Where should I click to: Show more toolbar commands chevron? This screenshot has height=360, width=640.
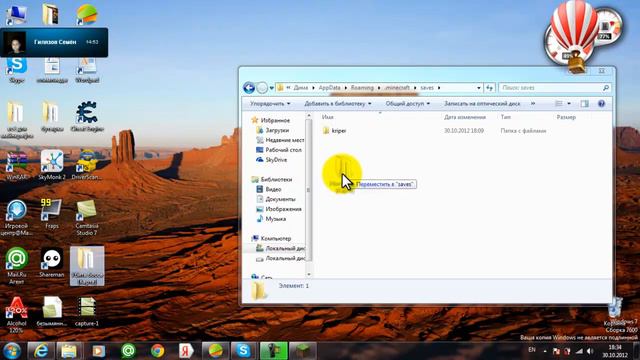point(533,104)
